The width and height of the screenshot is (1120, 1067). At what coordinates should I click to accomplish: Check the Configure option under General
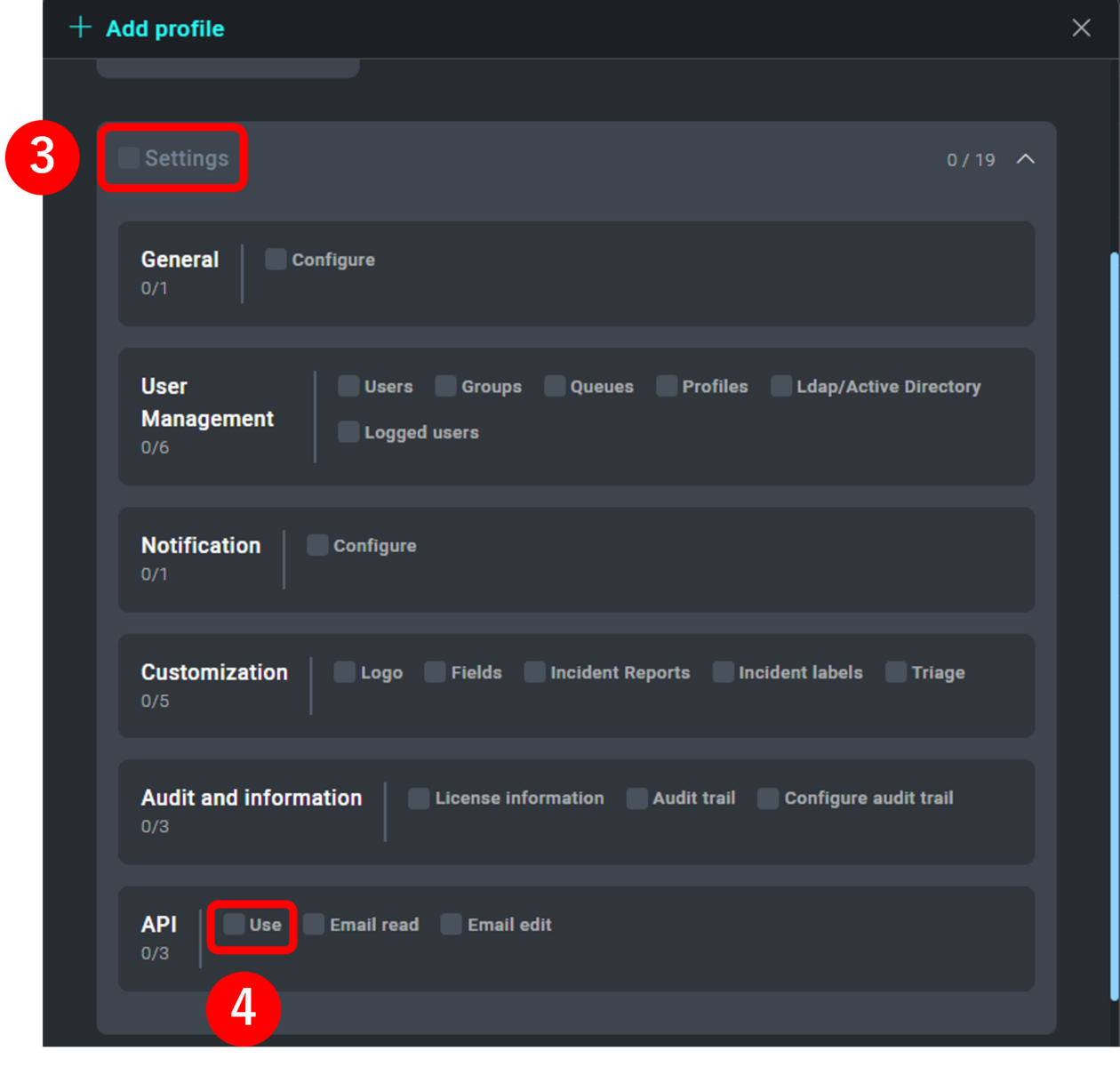click(276, 259)
